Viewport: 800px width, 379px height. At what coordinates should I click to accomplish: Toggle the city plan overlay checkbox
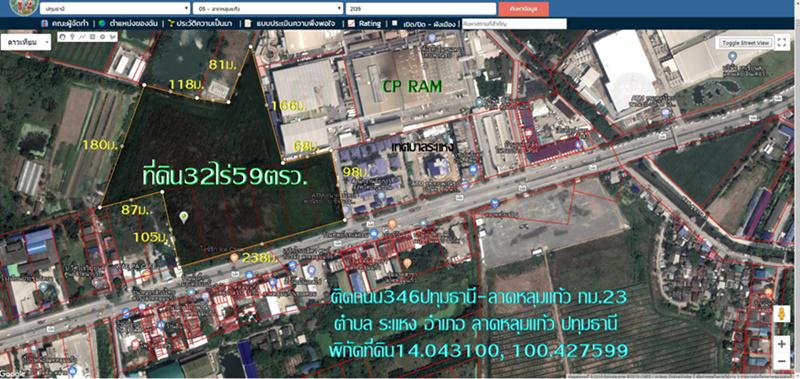pyautogui.click(x=394, y=23)
